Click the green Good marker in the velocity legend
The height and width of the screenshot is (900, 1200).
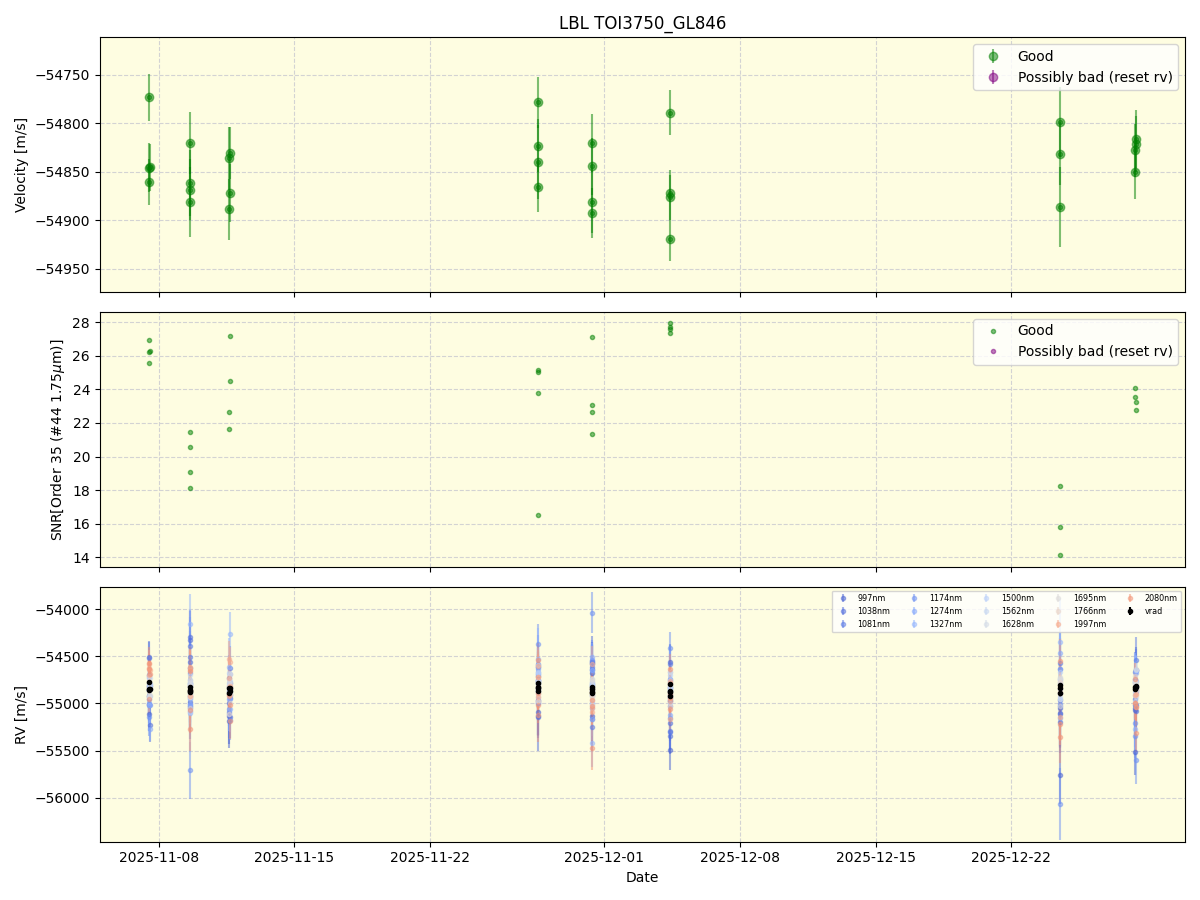(993, 56)
